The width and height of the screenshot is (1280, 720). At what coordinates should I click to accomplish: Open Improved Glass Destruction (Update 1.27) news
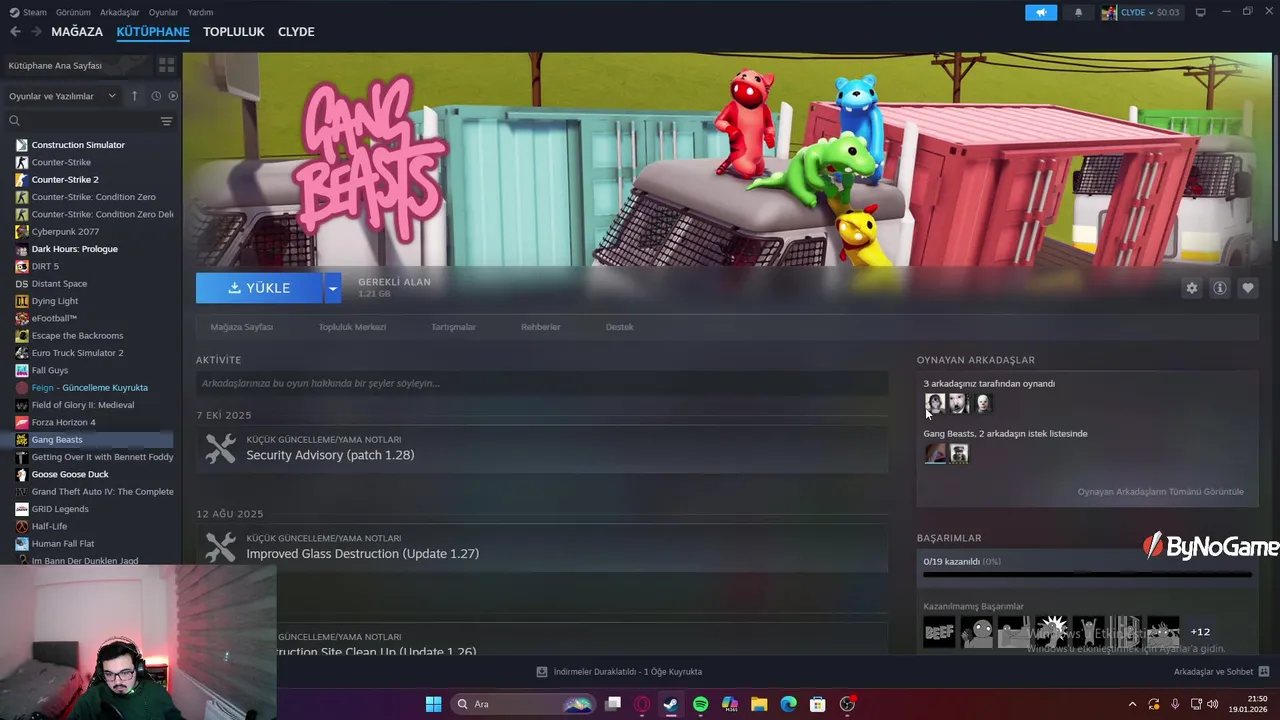click(x=542, y=547)
